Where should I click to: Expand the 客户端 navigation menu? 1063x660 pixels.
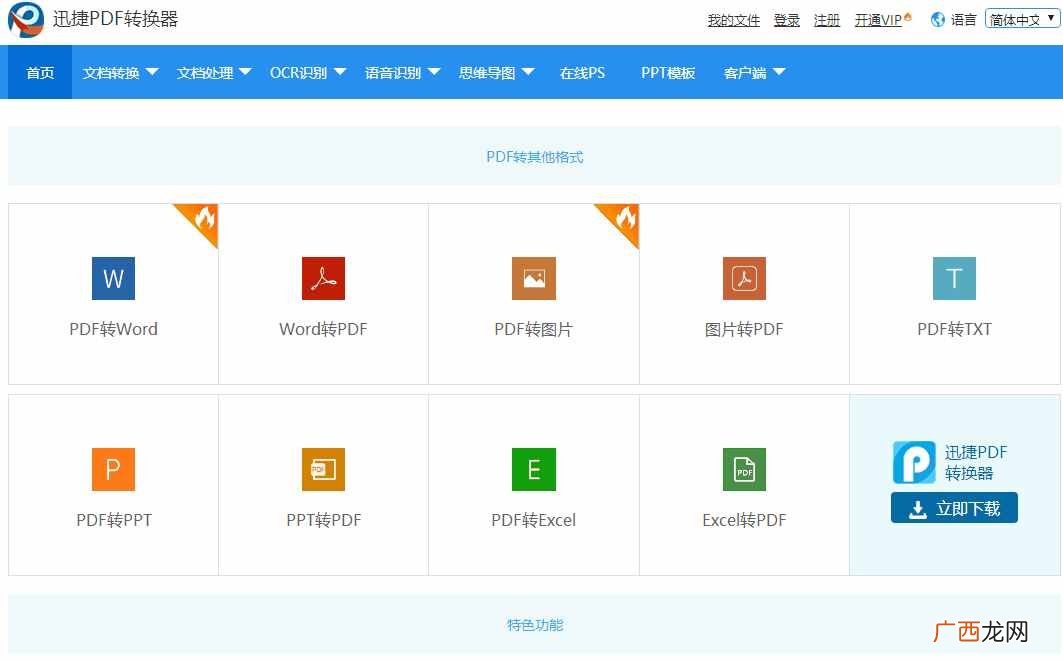click(x=754, y=73)
